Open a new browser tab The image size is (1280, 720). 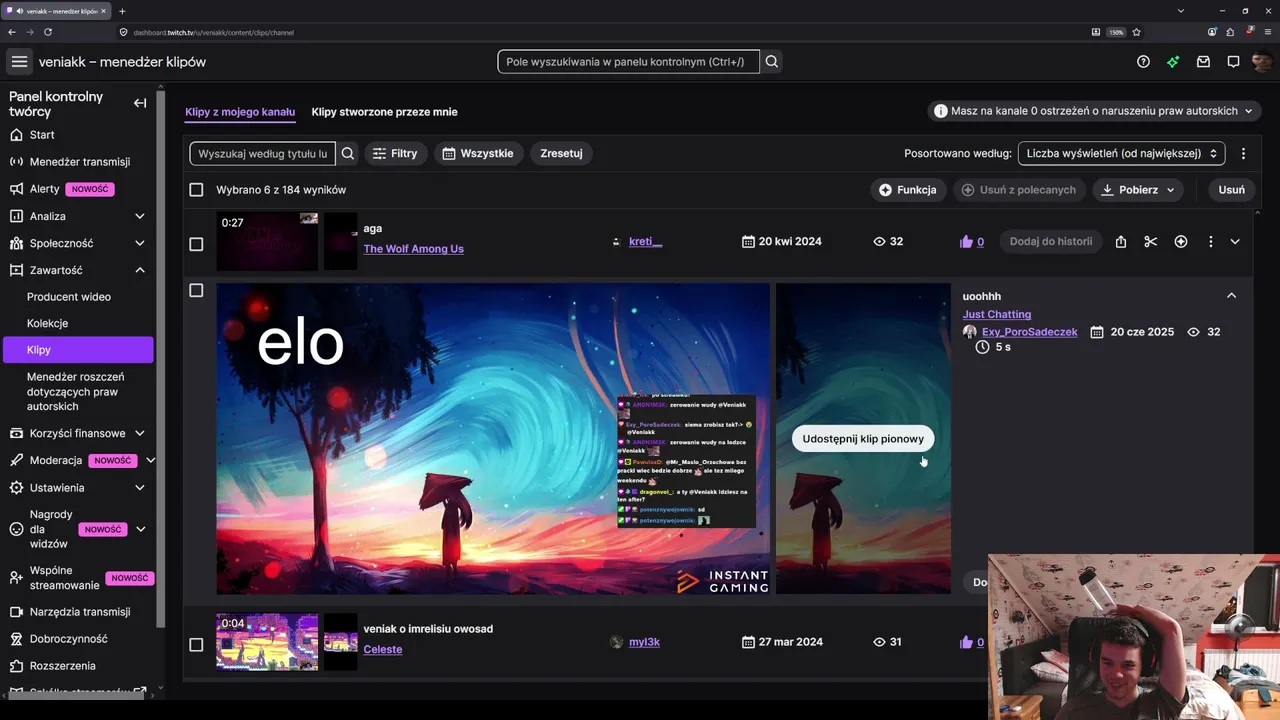pyautogui.click(x=122, y=11)
